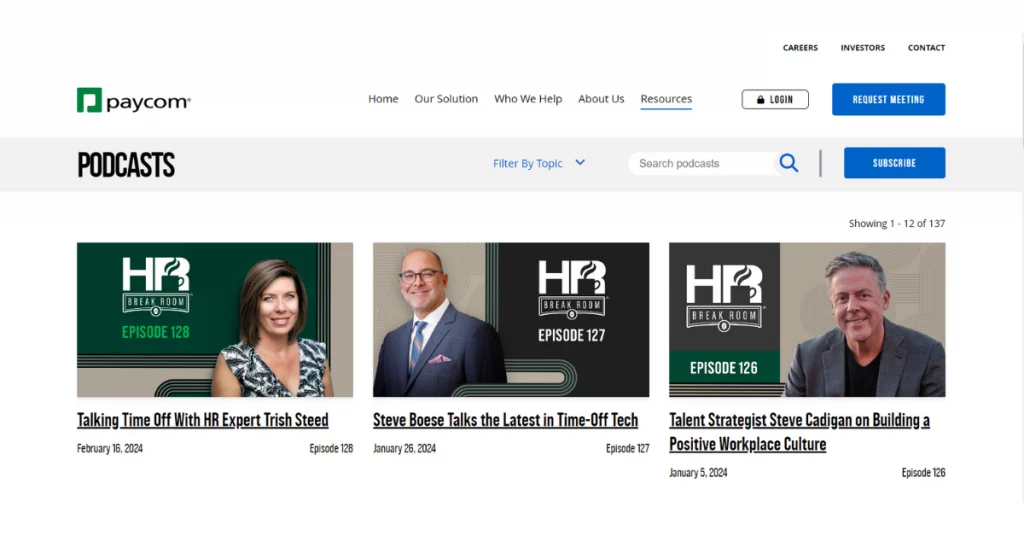The height and width of the screenshot is (536, 1024).
Task: Click the Login button
Action: coord(775,99)
